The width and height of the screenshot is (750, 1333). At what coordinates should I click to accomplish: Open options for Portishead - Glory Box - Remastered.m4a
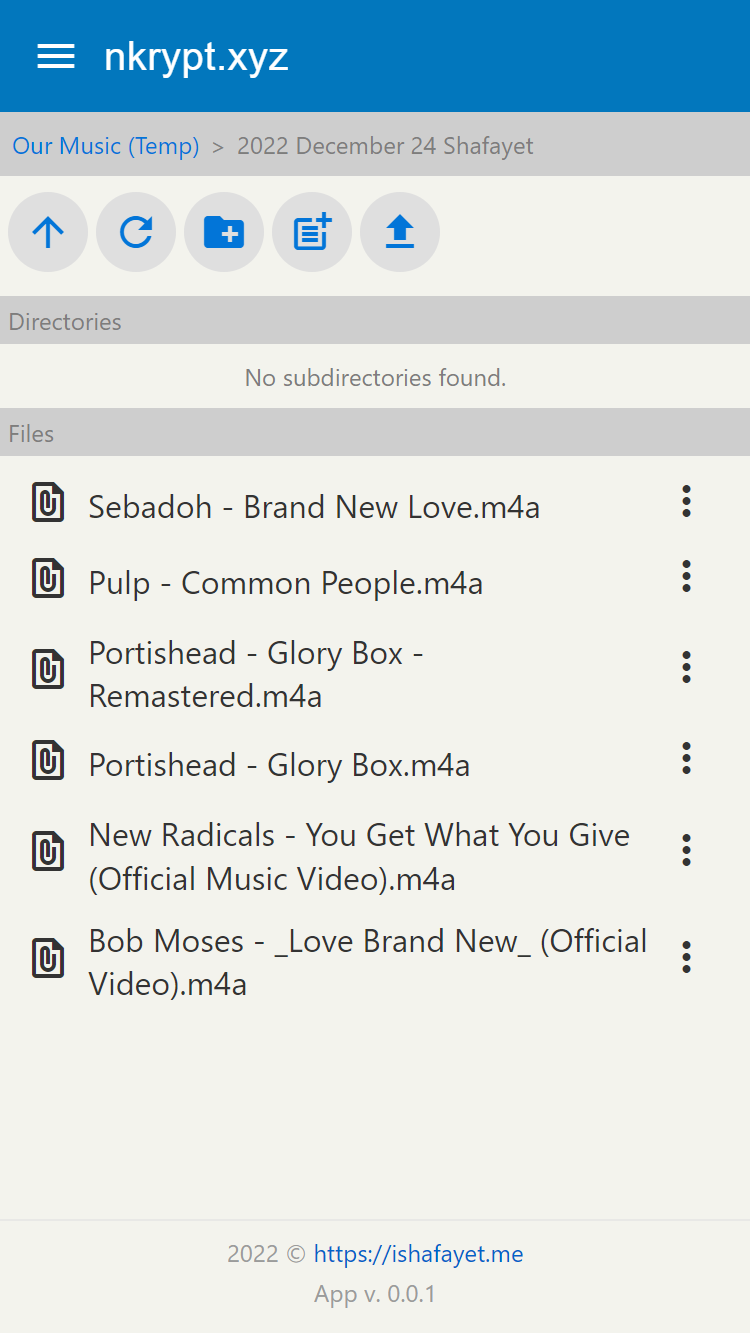pos(686,667)
